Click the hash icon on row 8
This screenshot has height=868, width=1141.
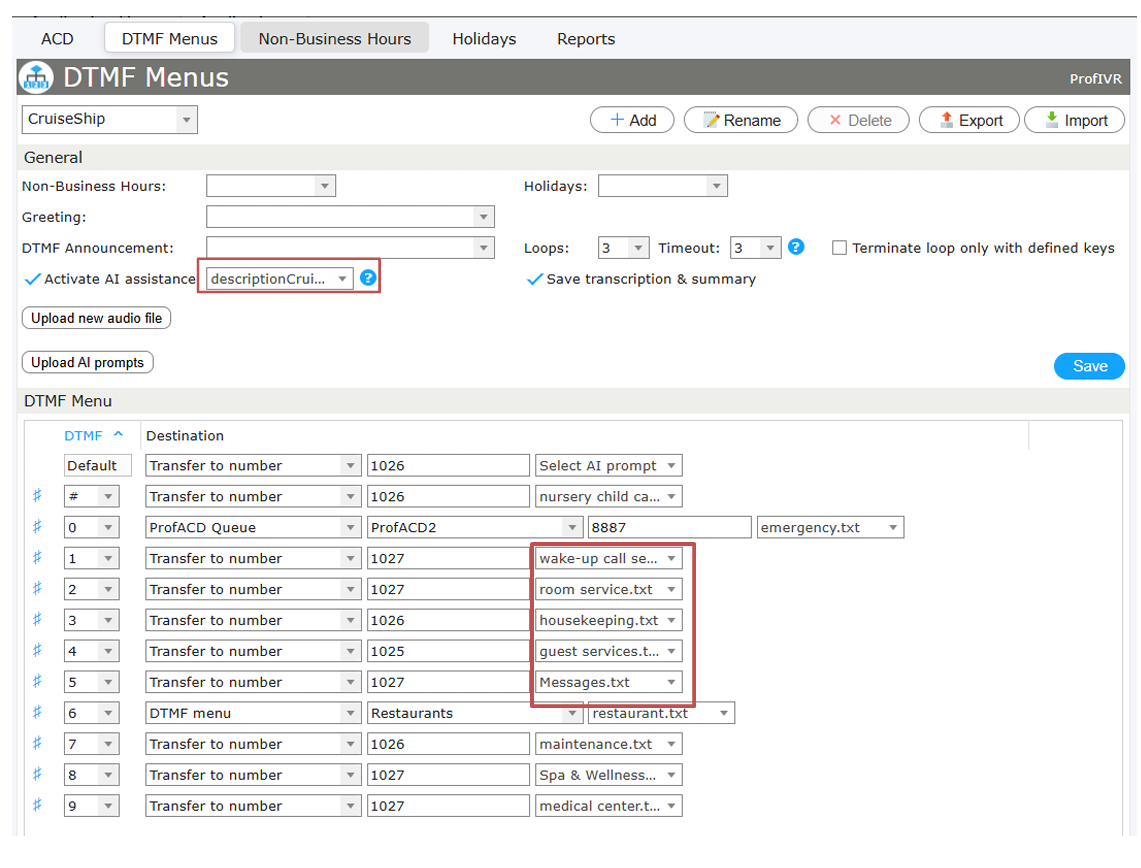37,774
